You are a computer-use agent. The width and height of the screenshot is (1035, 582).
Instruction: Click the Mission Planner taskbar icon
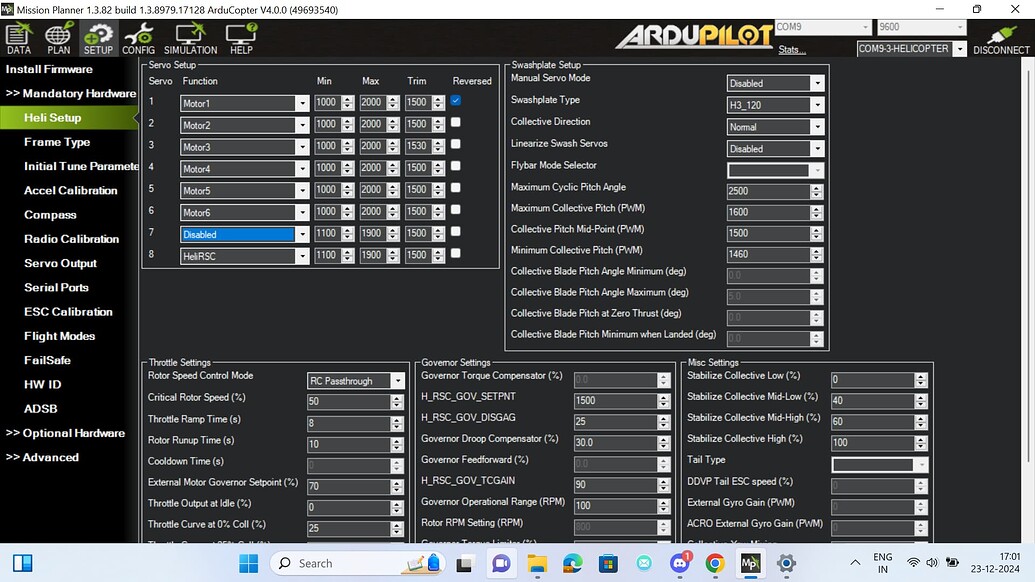click(750, 563)
